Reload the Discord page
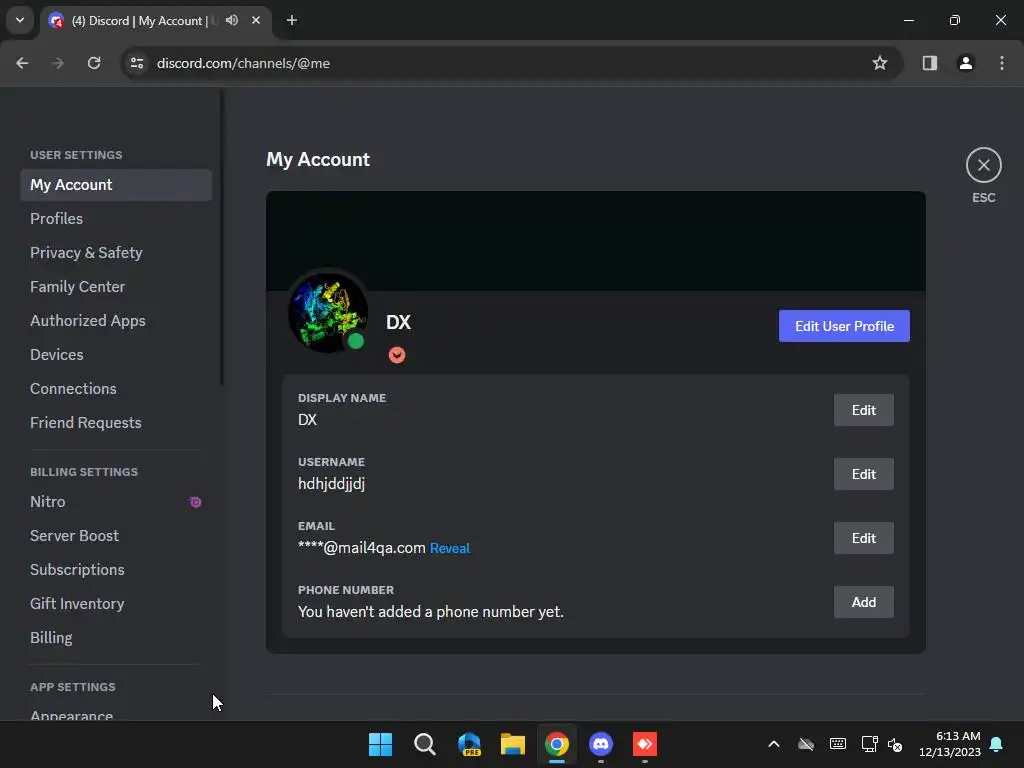 94,63
